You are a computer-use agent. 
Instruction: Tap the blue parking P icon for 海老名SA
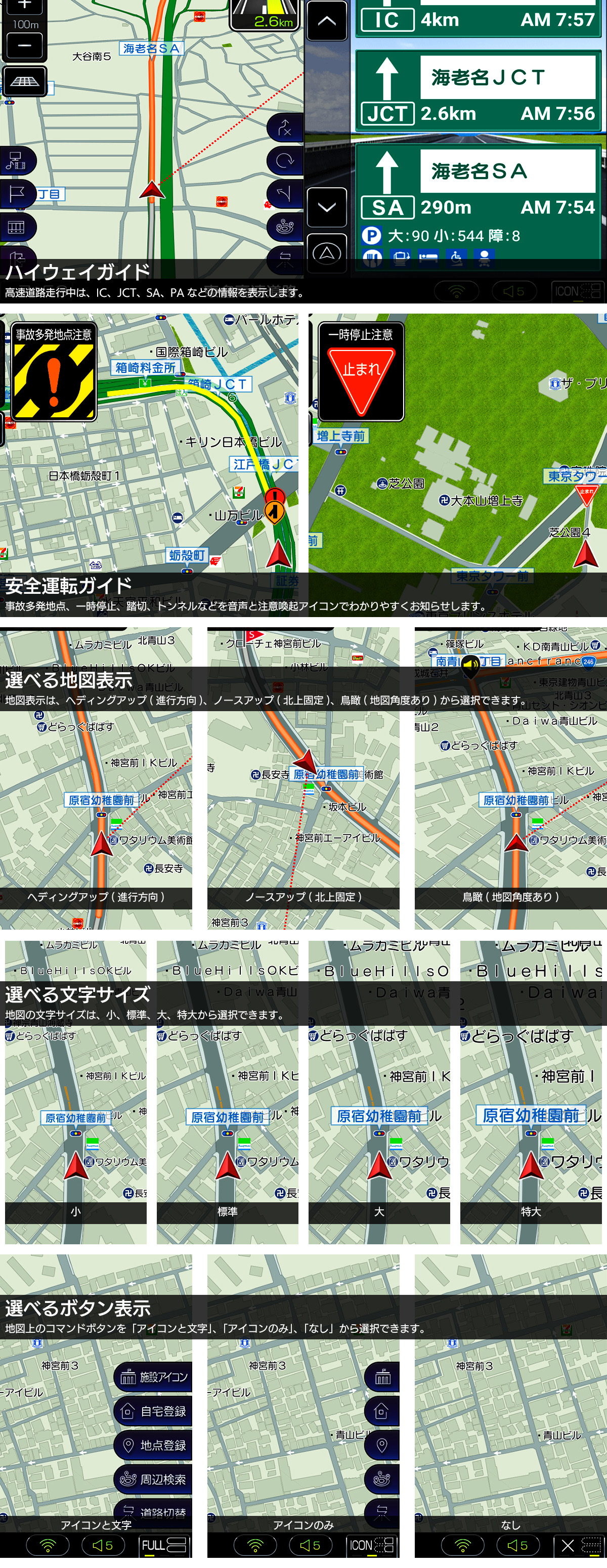point(371,236)
